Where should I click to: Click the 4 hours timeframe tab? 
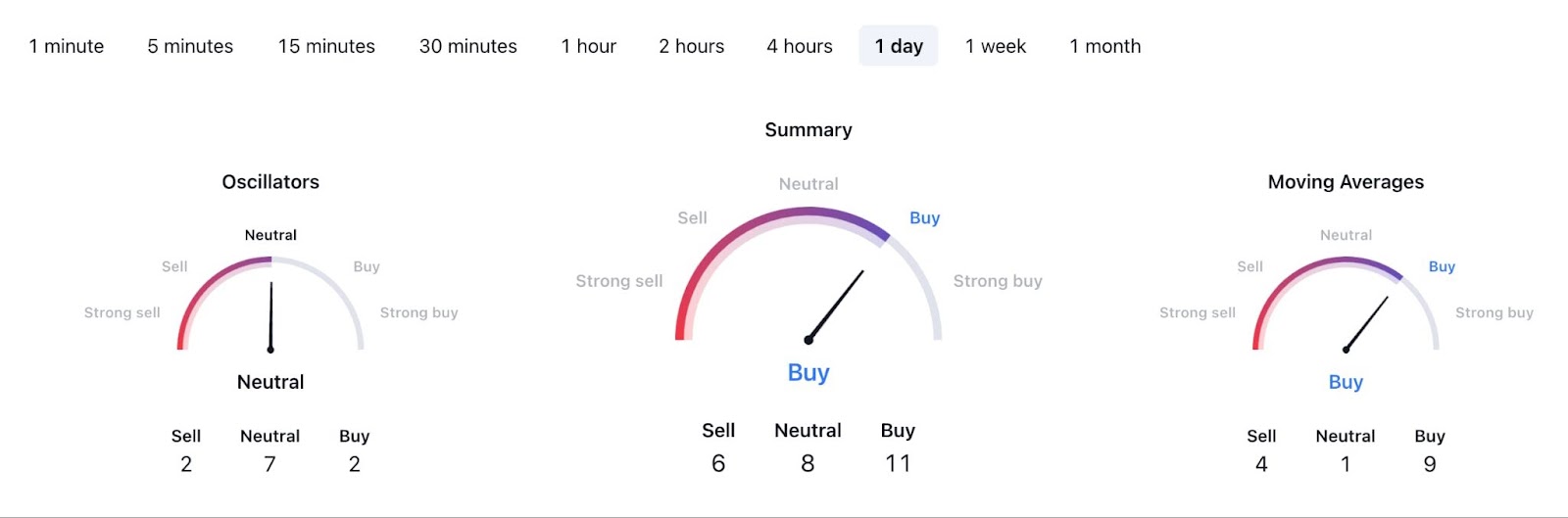pos(799,46)
